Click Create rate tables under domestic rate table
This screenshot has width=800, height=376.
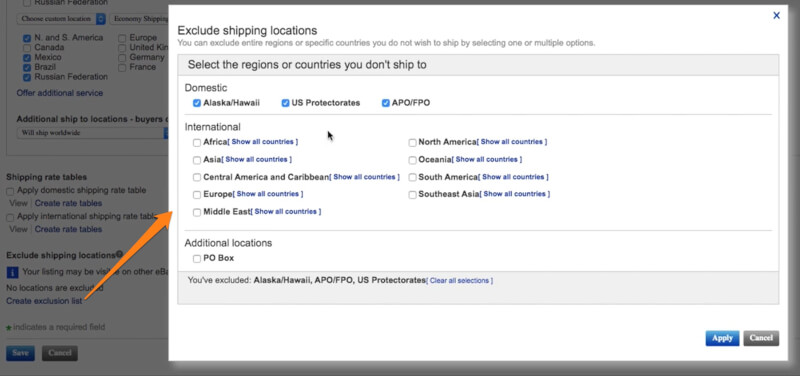coord(68,203)
